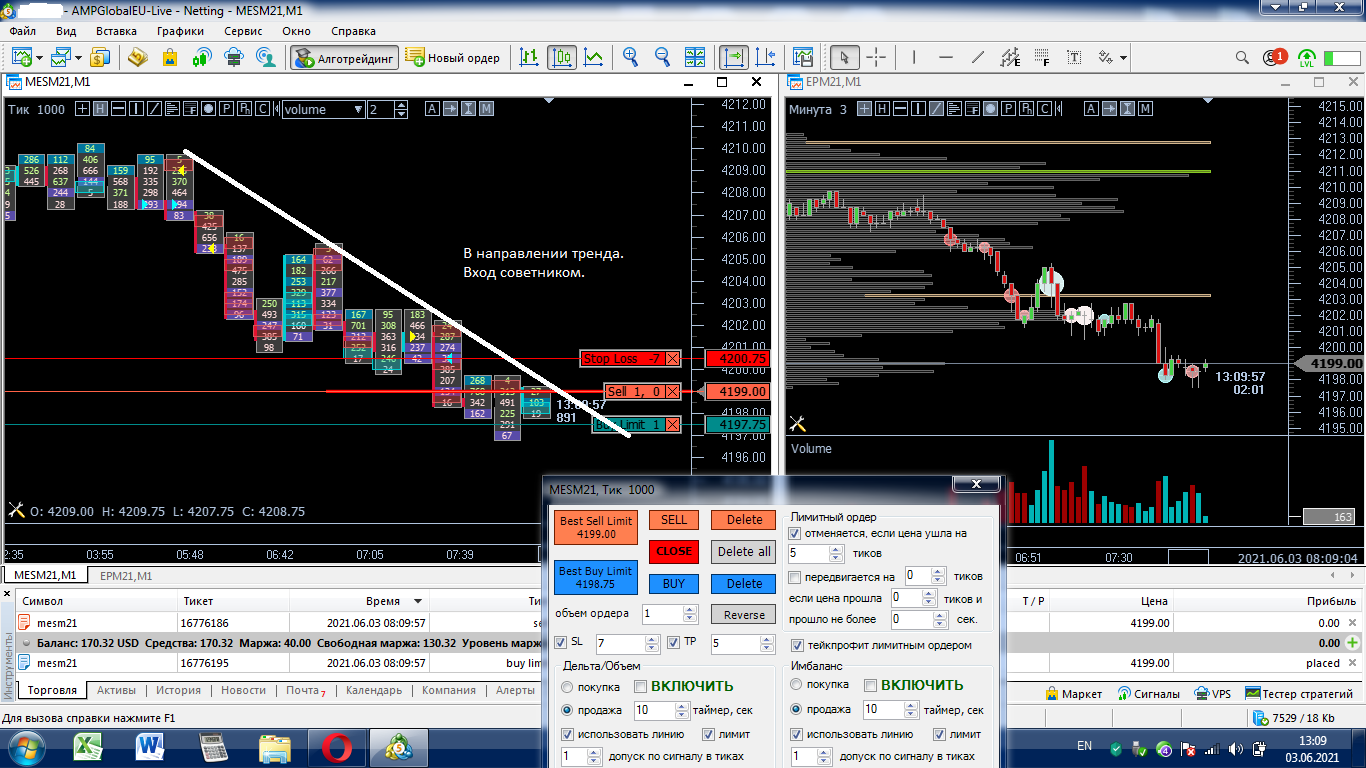Screen dimensions: 1366x768
Task: Toggle 'тейкпрофит лимитным ордером' checkbox
Action: (798, 646)
